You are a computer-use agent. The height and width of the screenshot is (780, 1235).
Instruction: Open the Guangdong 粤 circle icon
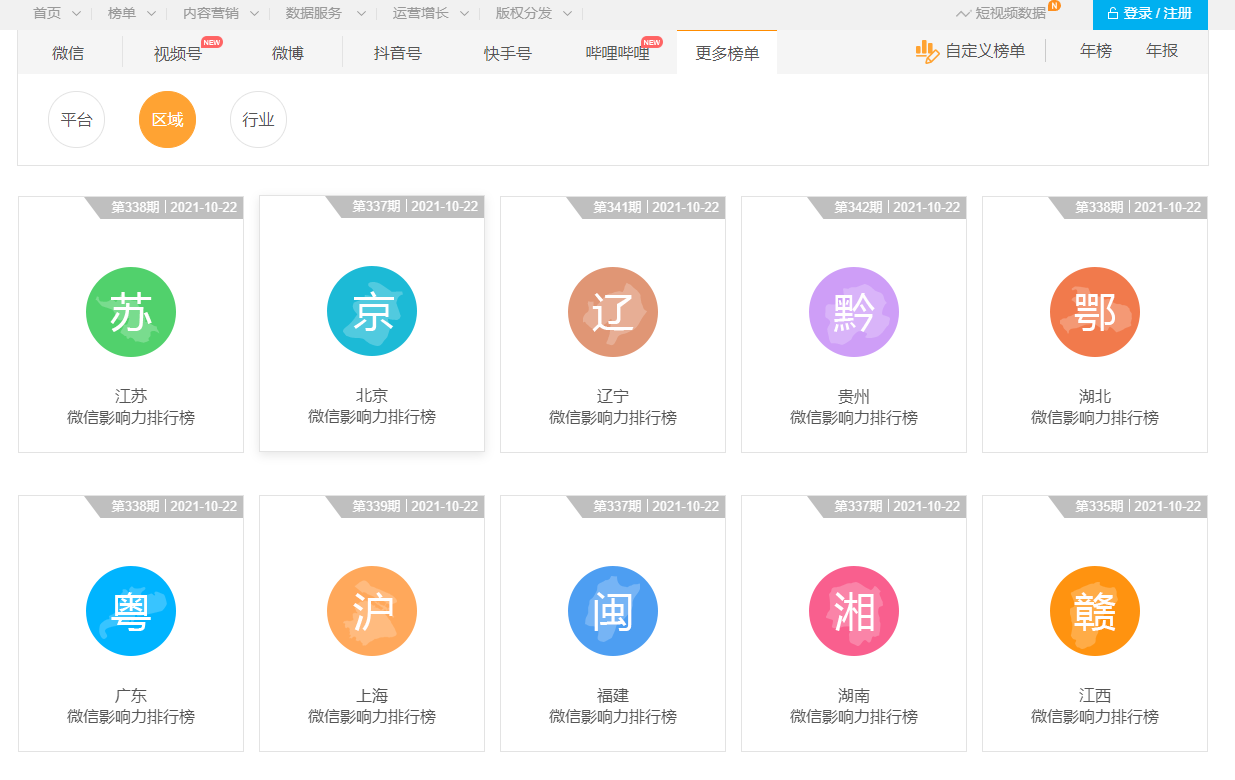[131, 611]
